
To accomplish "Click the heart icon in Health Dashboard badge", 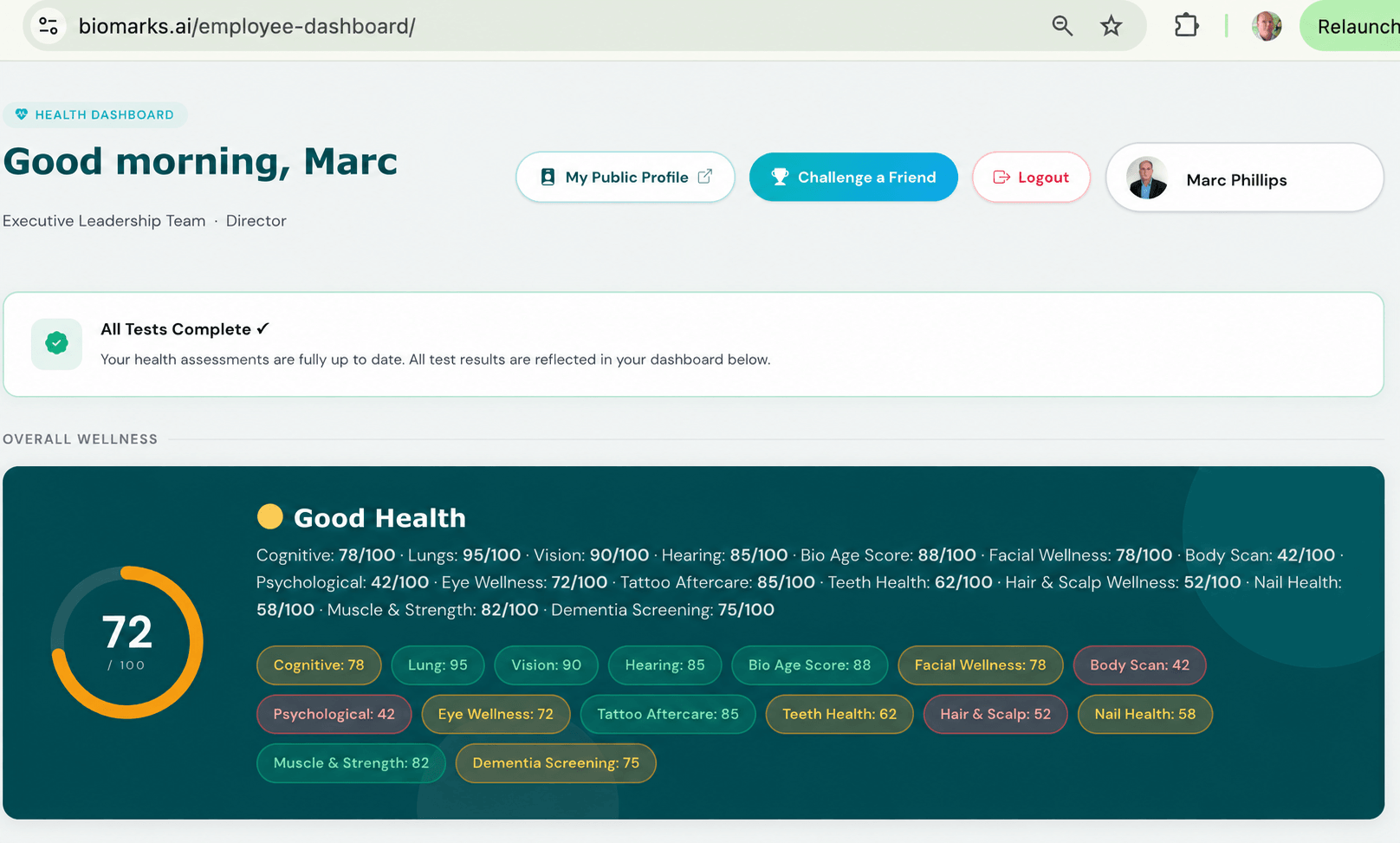I will [22, 114].
